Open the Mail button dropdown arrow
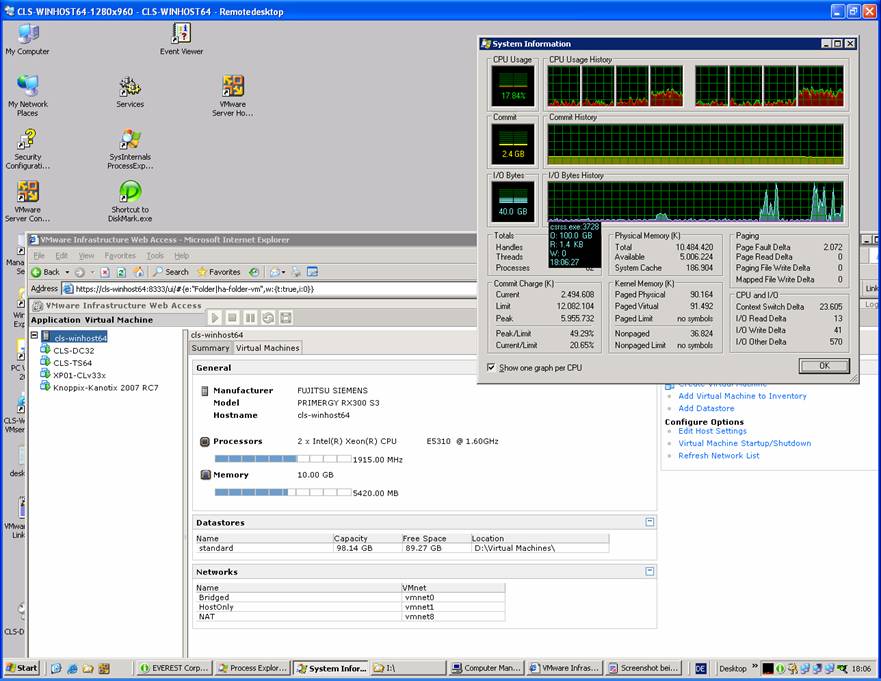Screen dimensions: 881x681 283,272
